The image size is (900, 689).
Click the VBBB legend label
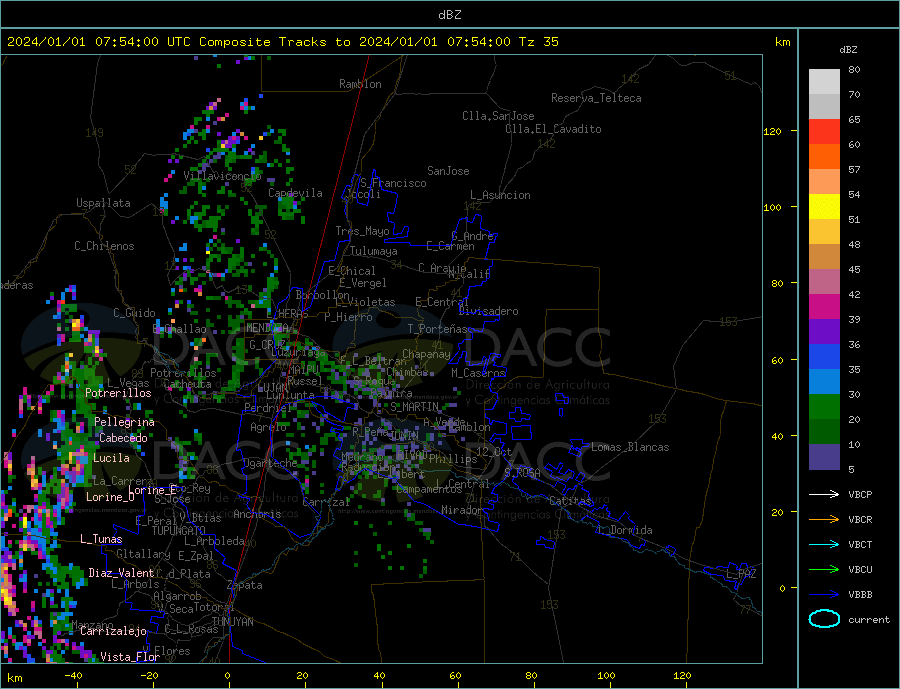[860, 594]
